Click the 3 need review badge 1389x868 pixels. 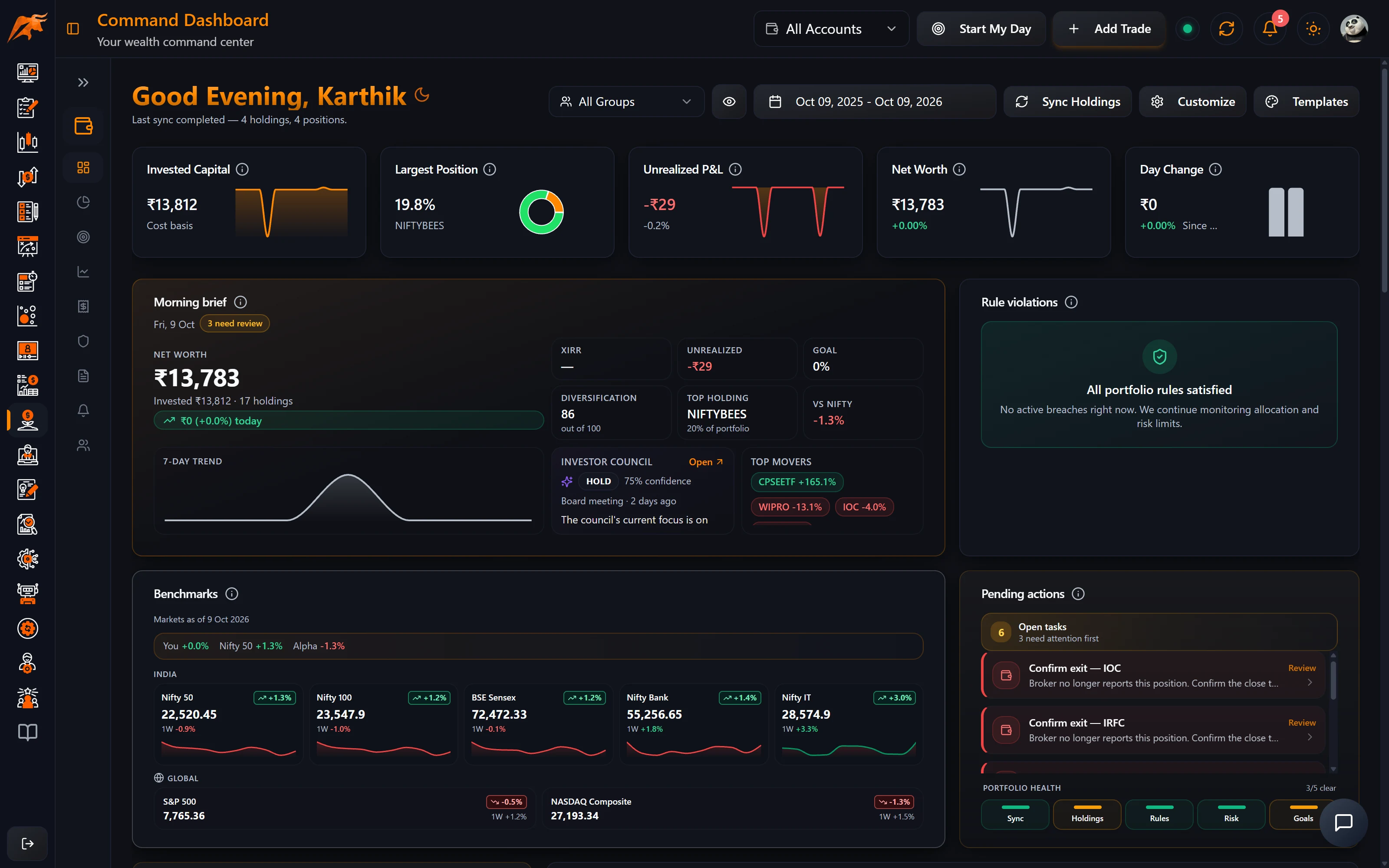pyautogui.click(x=235, y=324)
